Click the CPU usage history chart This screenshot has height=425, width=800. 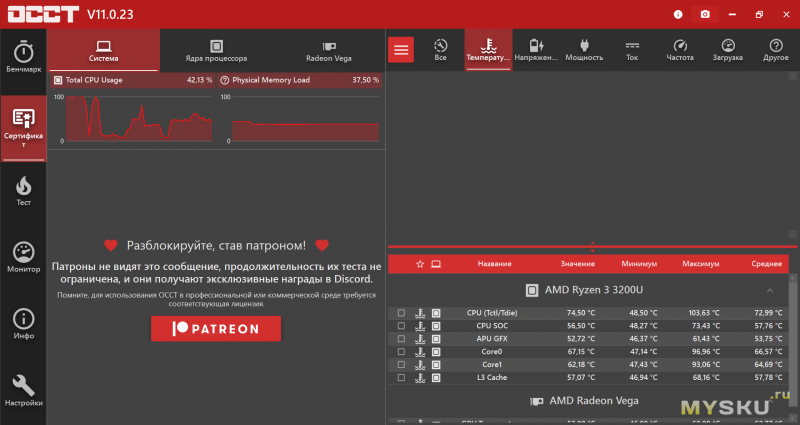[x=139, y=119]
